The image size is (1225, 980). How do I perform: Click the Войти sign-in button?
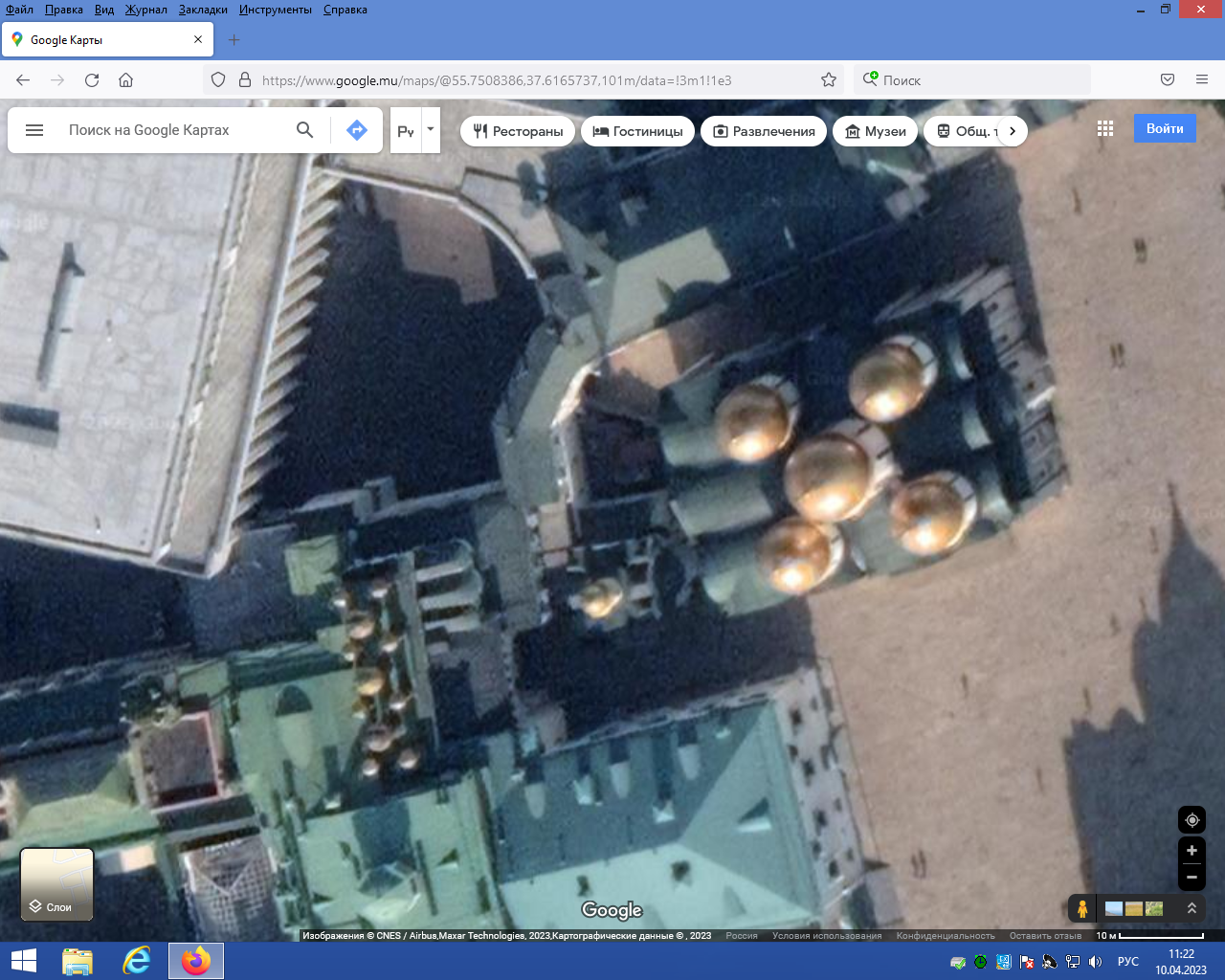1165,128
